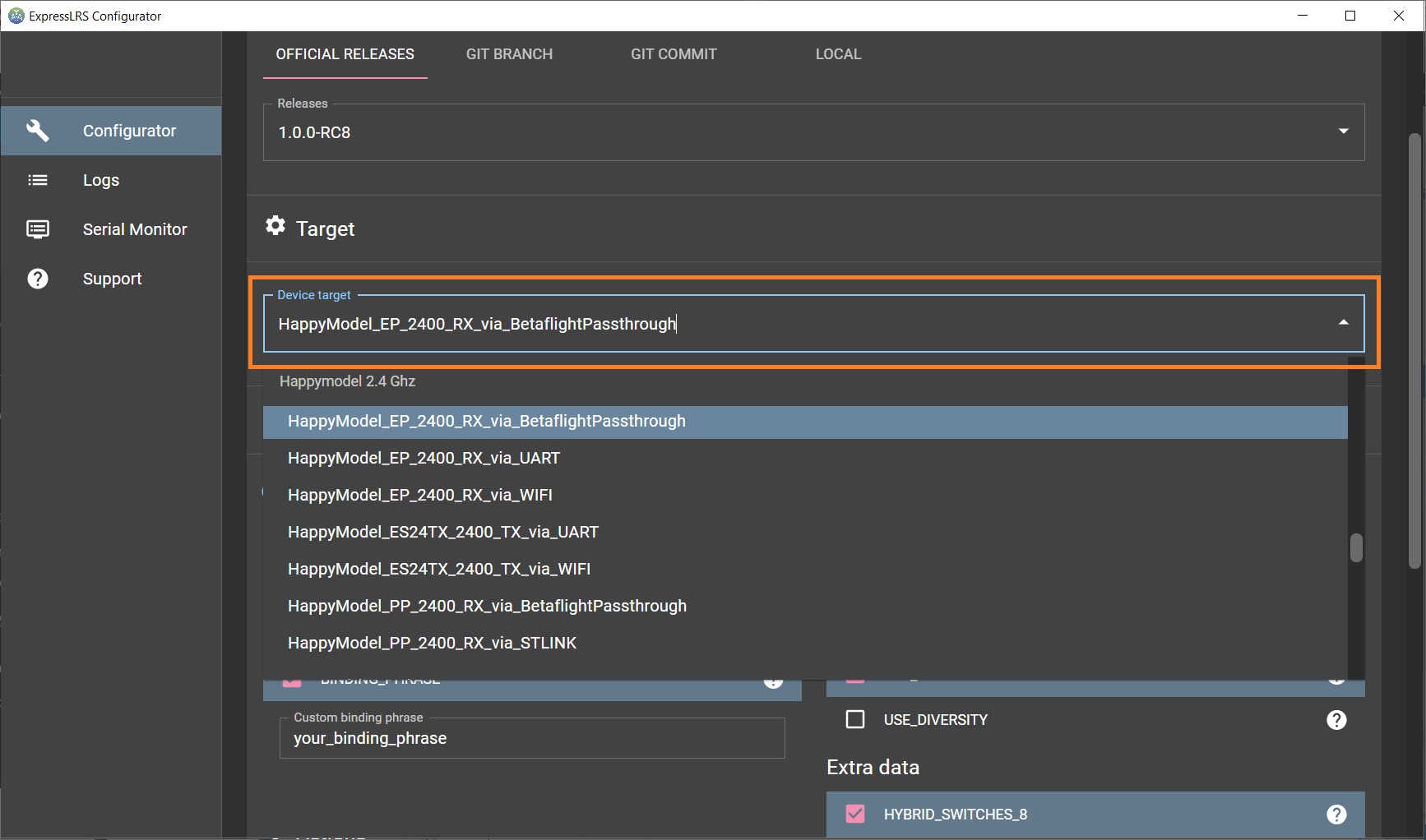The width and height of the screenshot is (1426, 840).
Task: Click the ExpressLRS Configurator app icon
Action: (16, 16)
